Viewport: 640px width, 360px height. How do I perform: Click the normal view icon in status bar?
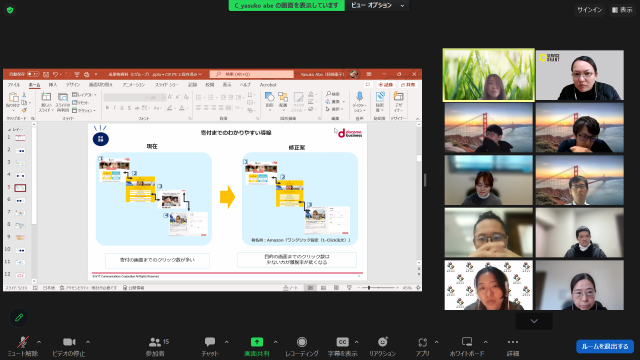tap(310, 288)
